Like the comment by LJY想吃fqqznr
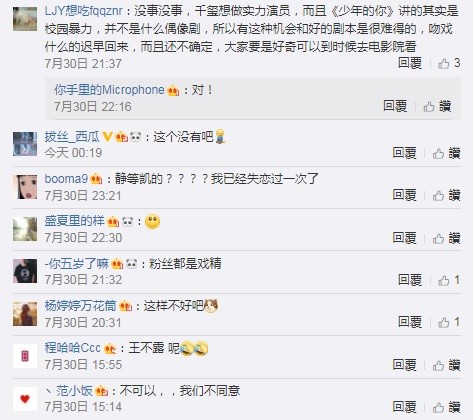This screenshot has height=420, width=473. pyautogui.click(x=449, y=63)
